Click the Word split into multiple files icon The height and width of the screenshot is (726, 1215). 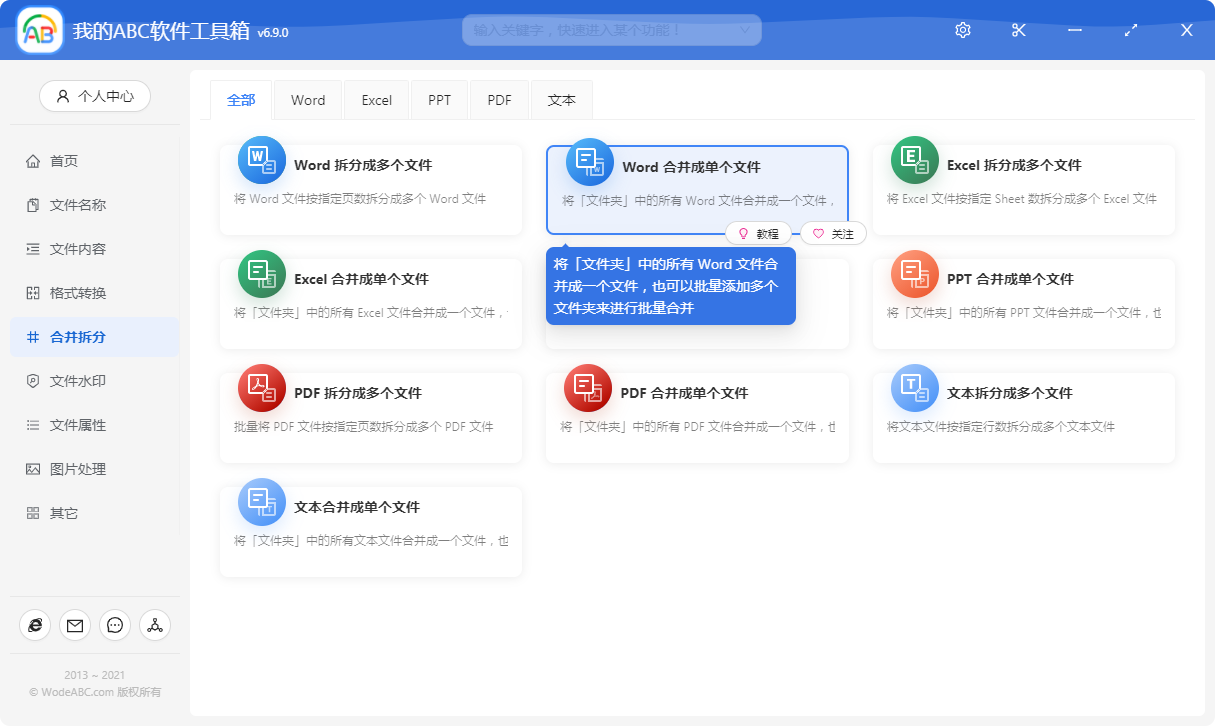click(262, 160)
